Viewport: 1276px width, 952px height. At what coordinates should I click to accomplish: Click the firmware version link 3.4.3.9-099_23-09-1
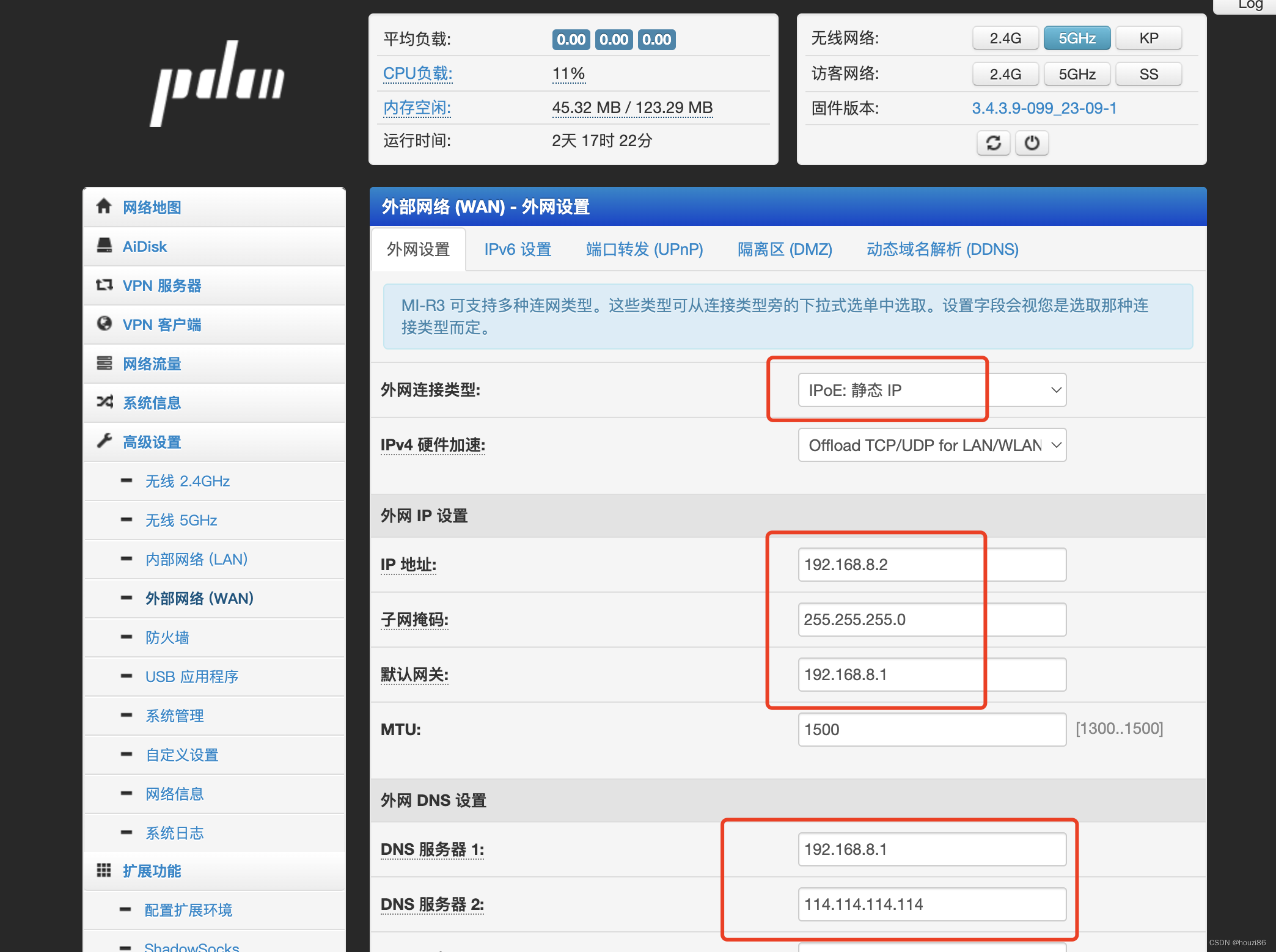(1044, 109)
